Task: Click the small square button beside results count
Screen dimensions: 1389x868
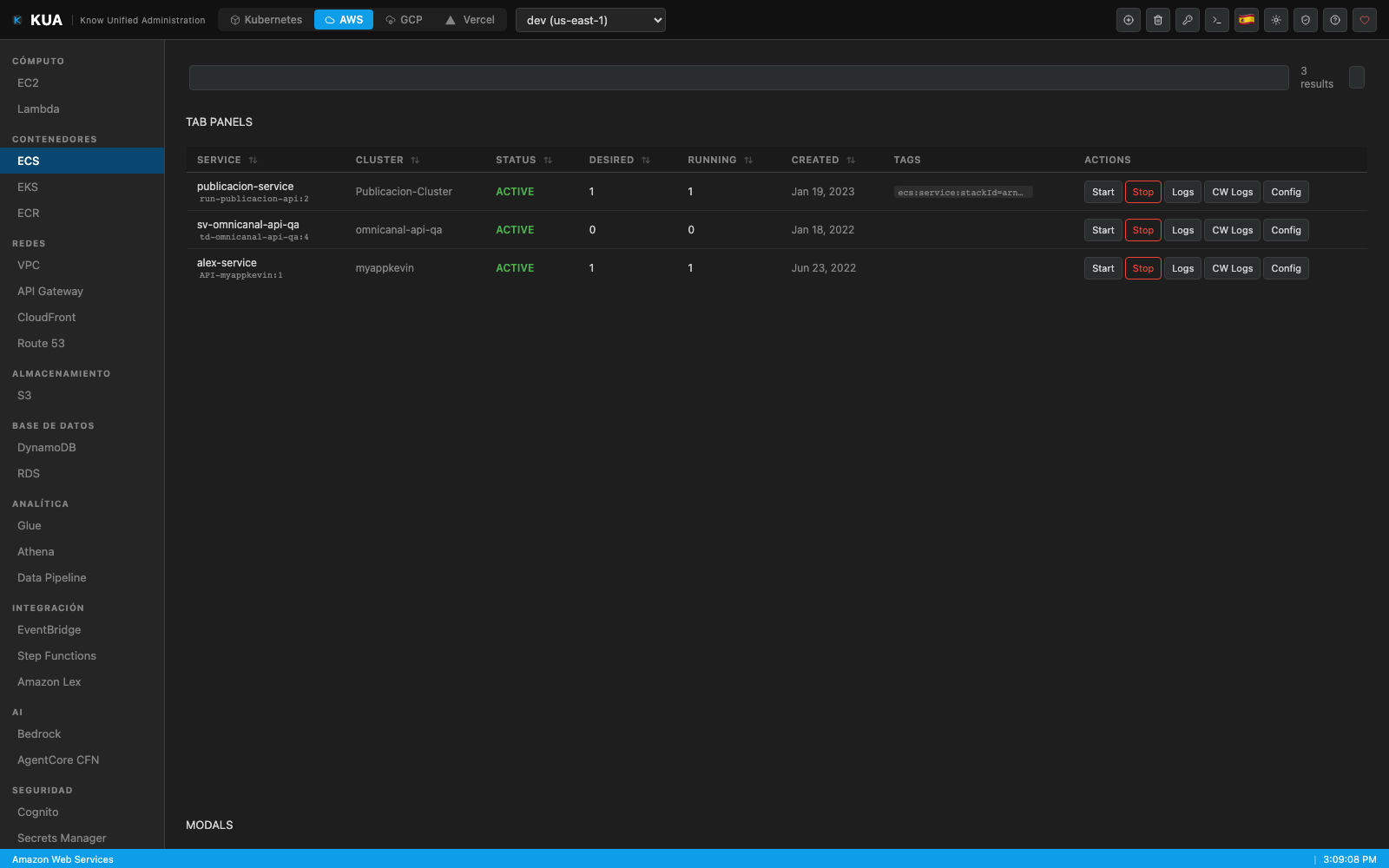Action: pyautogui.click(x=1357, y=77)
